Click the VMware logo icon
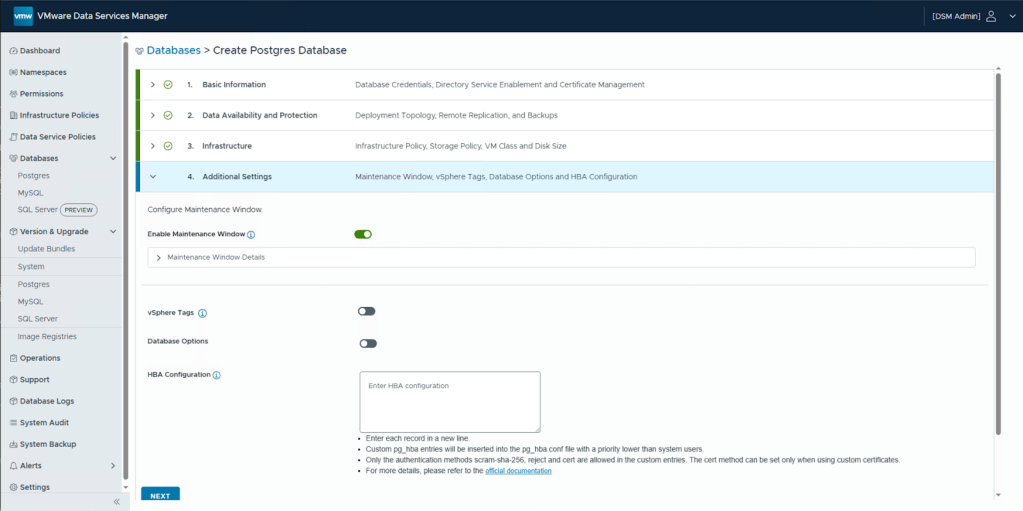Image resolution: width=1023 pixels, height=511 pixels. [23, 16]
